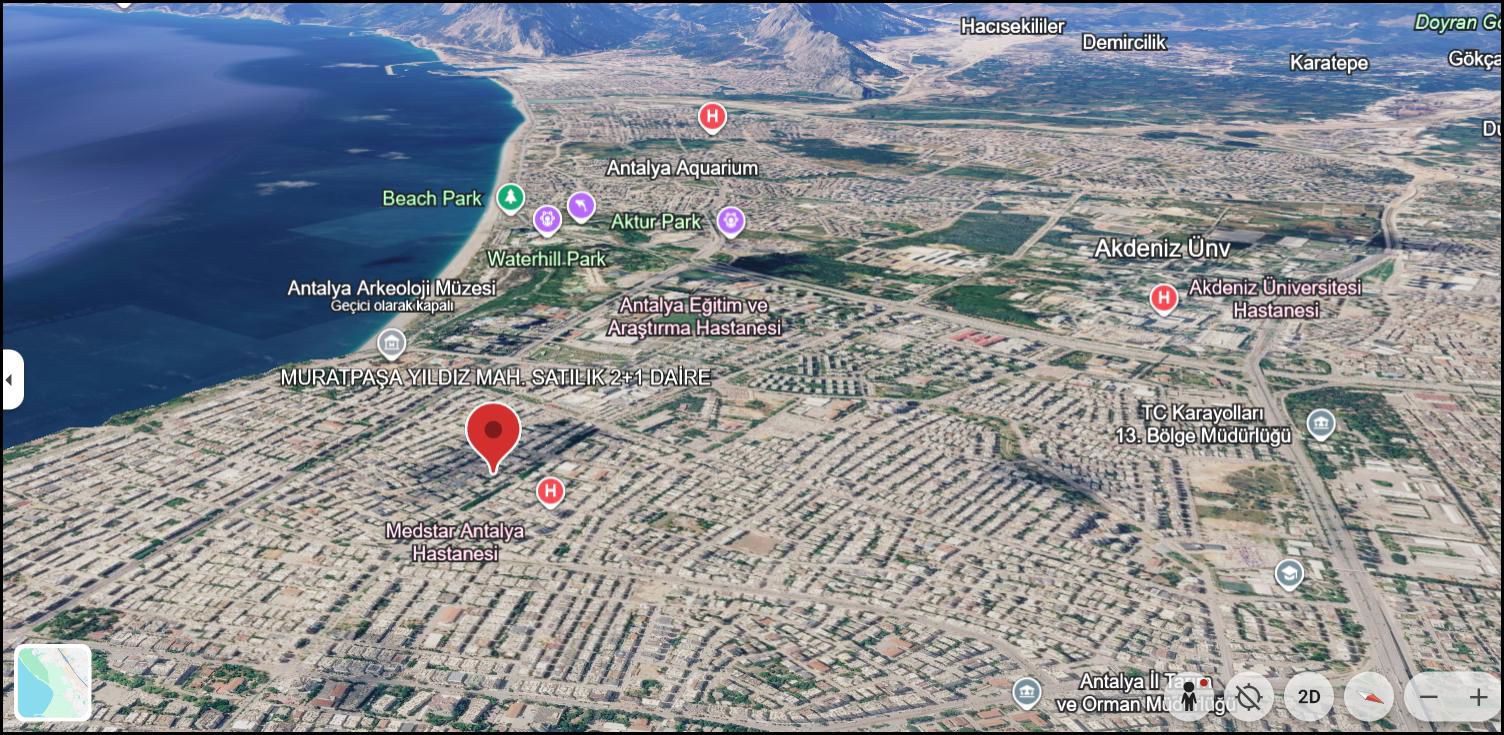Click the Akdeniz Üniversitesi Hastanesi label

pyautogui.click(x=1275, y=299)
